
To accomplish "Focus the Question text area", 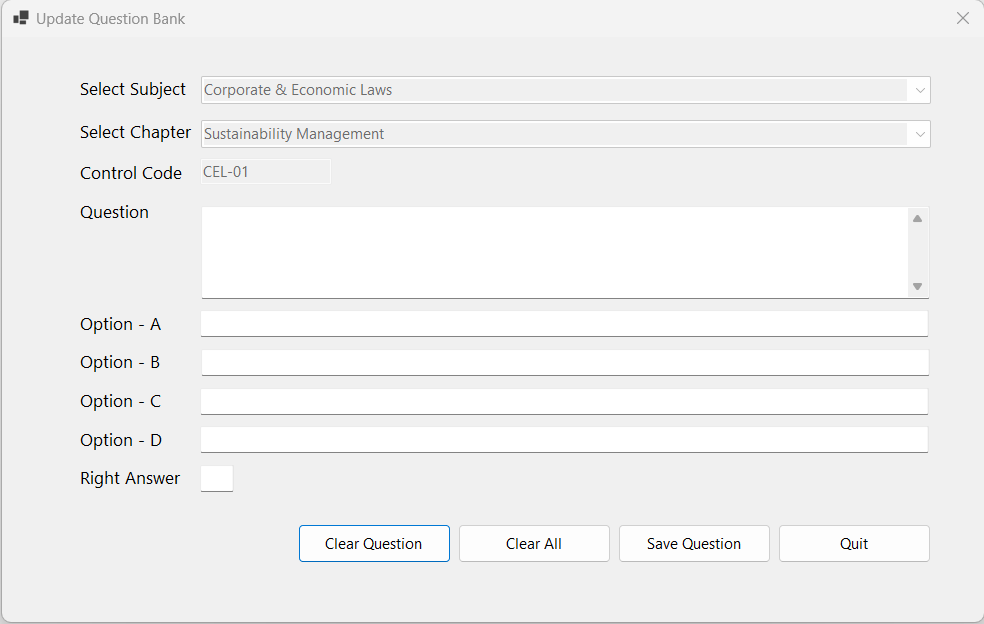I will pyautogui.click(x=555, y=252).
